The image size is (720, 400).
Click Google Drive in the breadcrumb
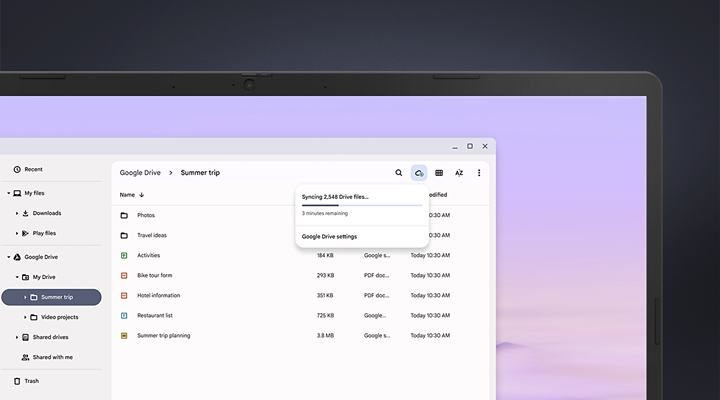140,173
